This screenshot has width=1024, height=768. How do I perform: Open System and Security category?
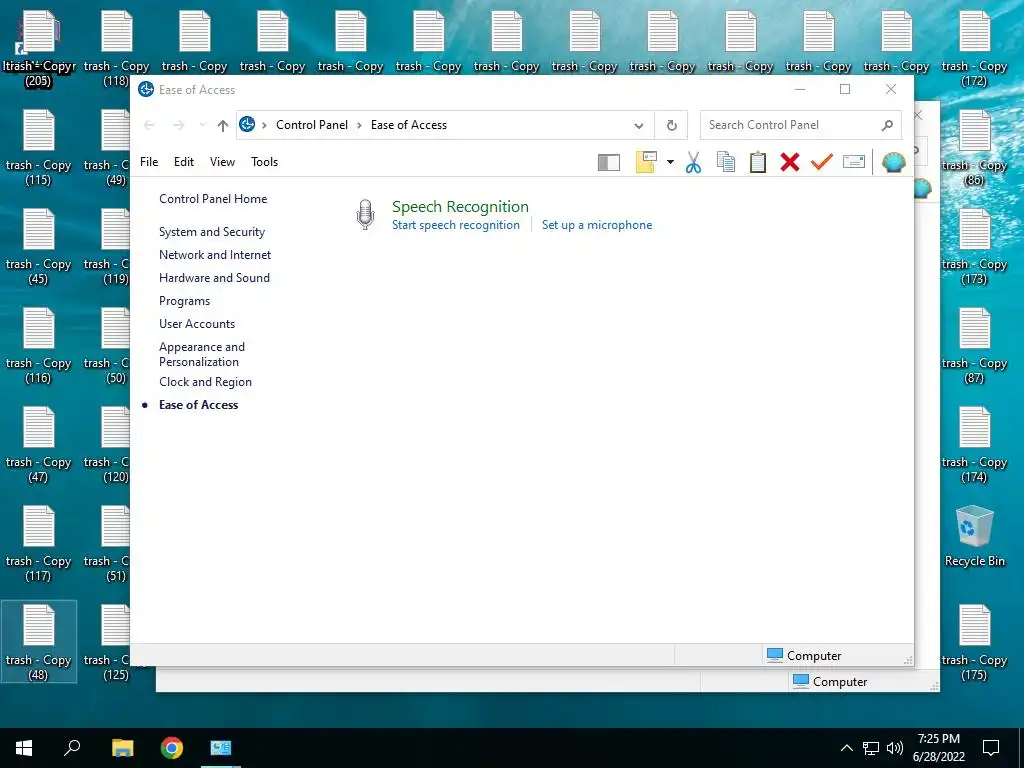pyautogui.click(x=212, y=232)
